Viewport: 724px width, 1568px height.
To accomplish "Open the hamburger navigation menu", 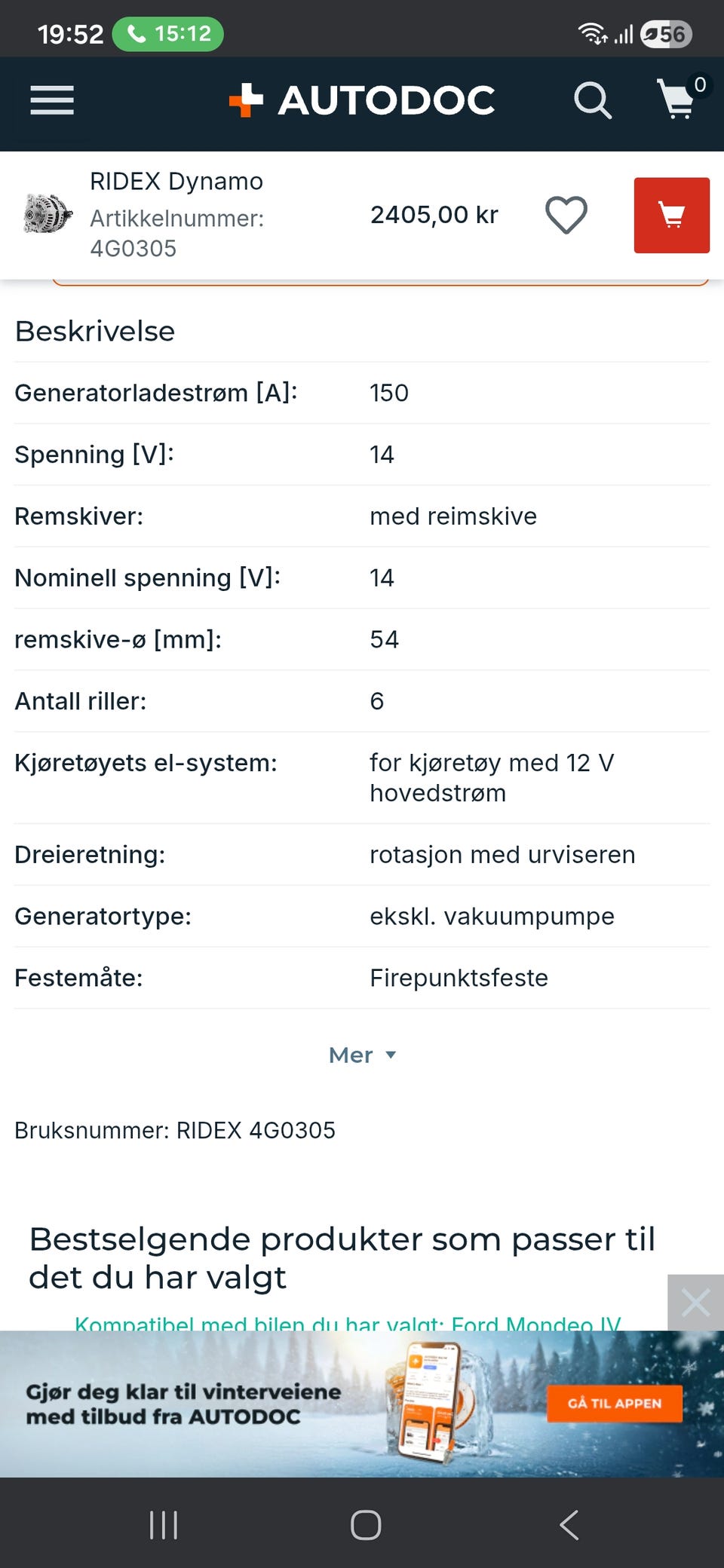I will coord(52,100).
